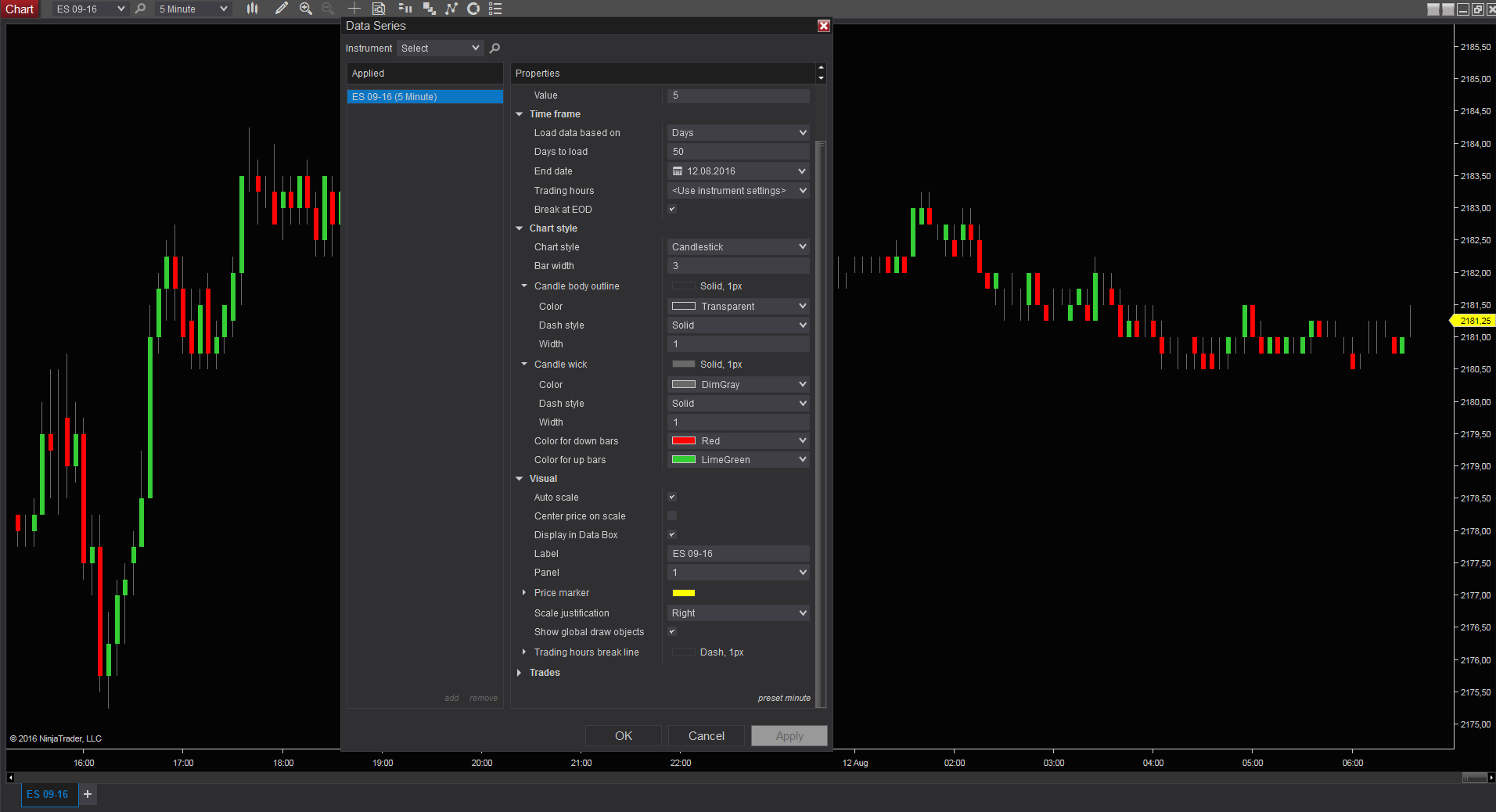Open chart toolbar ES 09-16 instrument dropdown
Viewport: 1496px width, 812px height.
click(x=90, y=9)
